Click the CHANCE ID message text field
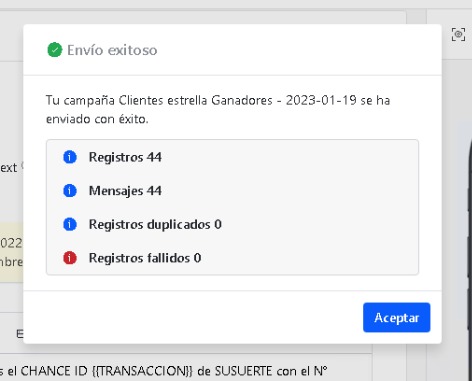The height and width of the screenshot is (381, 472). pos(186,368)
